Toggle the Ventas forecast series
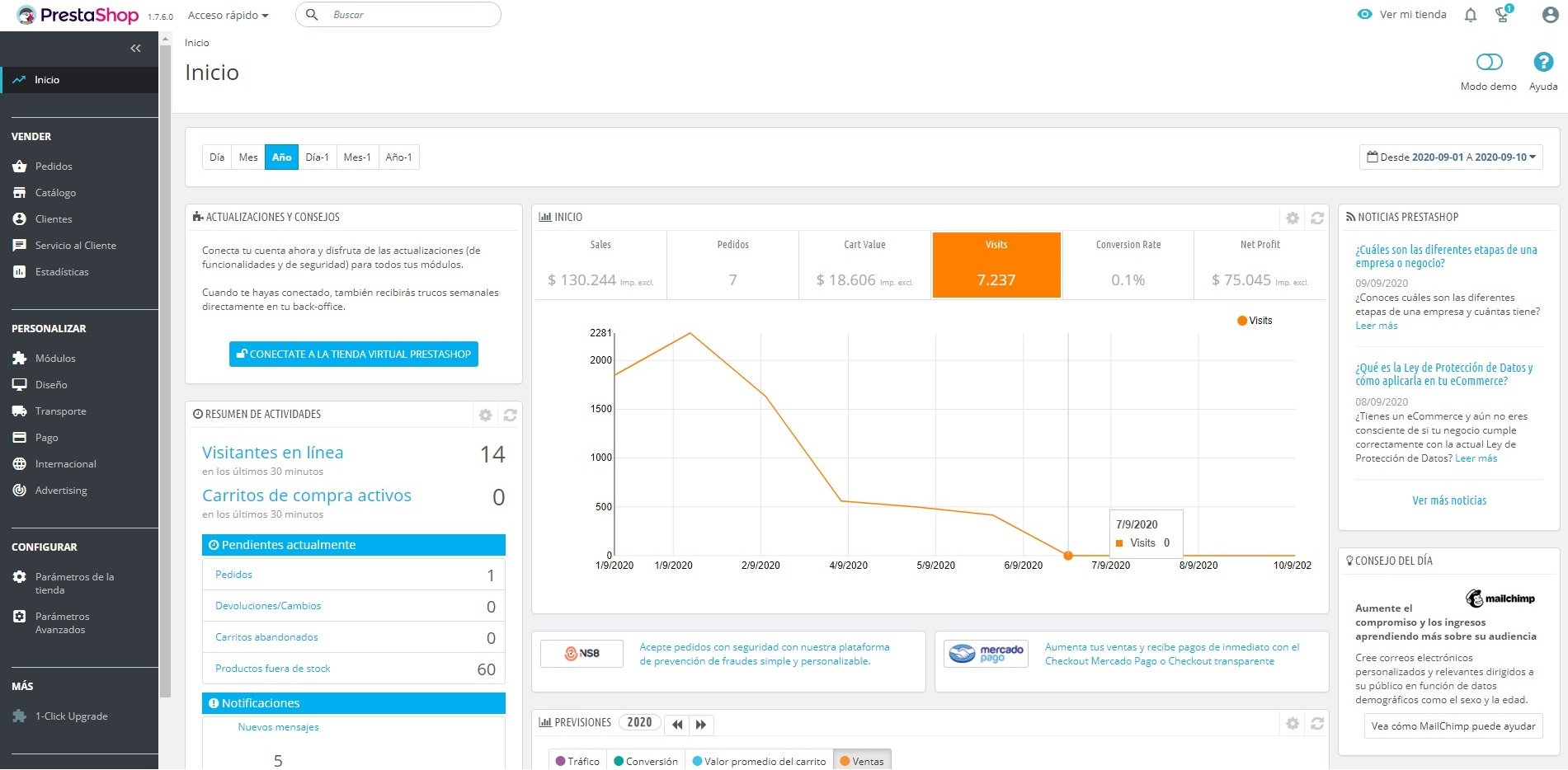 pos(862,761)
